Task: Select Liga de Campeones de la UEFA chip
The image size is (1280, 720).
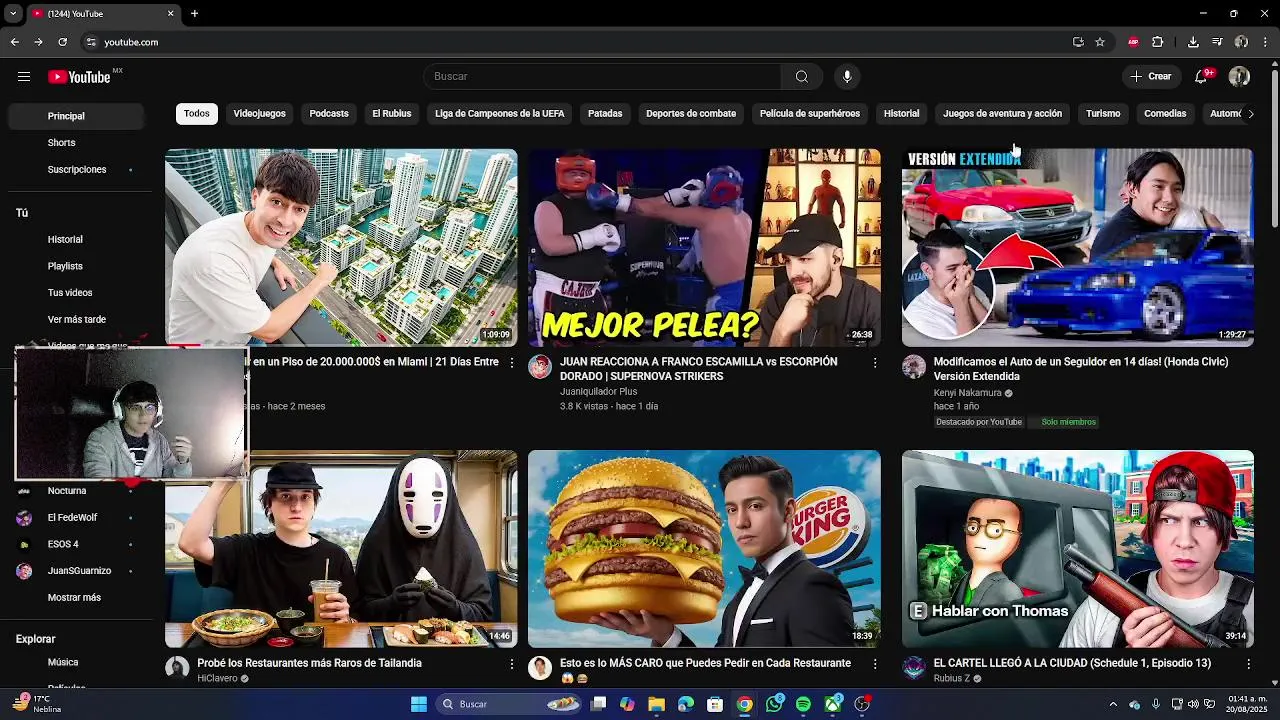Action: click(x=500, y=114)
